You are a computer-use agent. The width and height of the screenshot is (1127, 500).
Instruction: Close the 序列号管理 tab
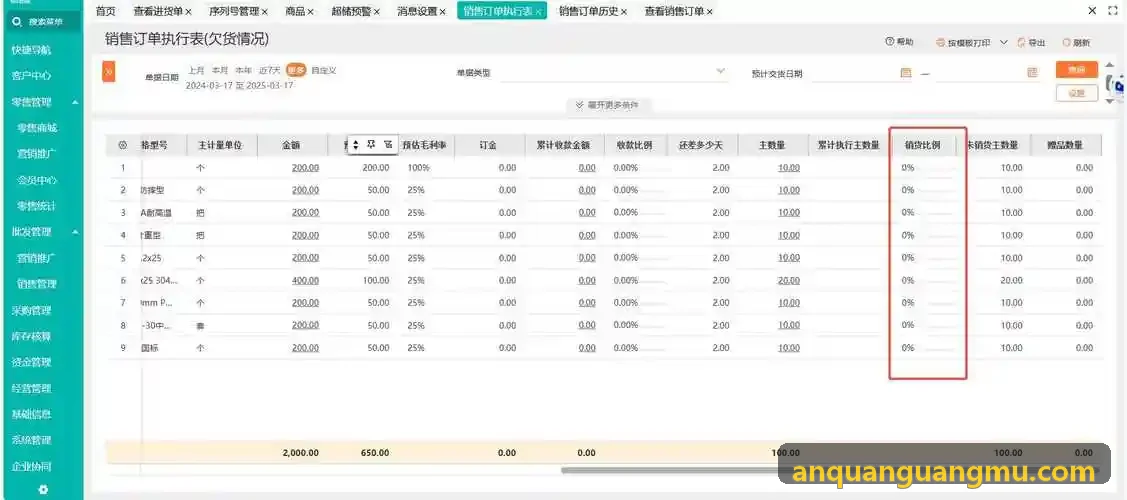[264, 11]
